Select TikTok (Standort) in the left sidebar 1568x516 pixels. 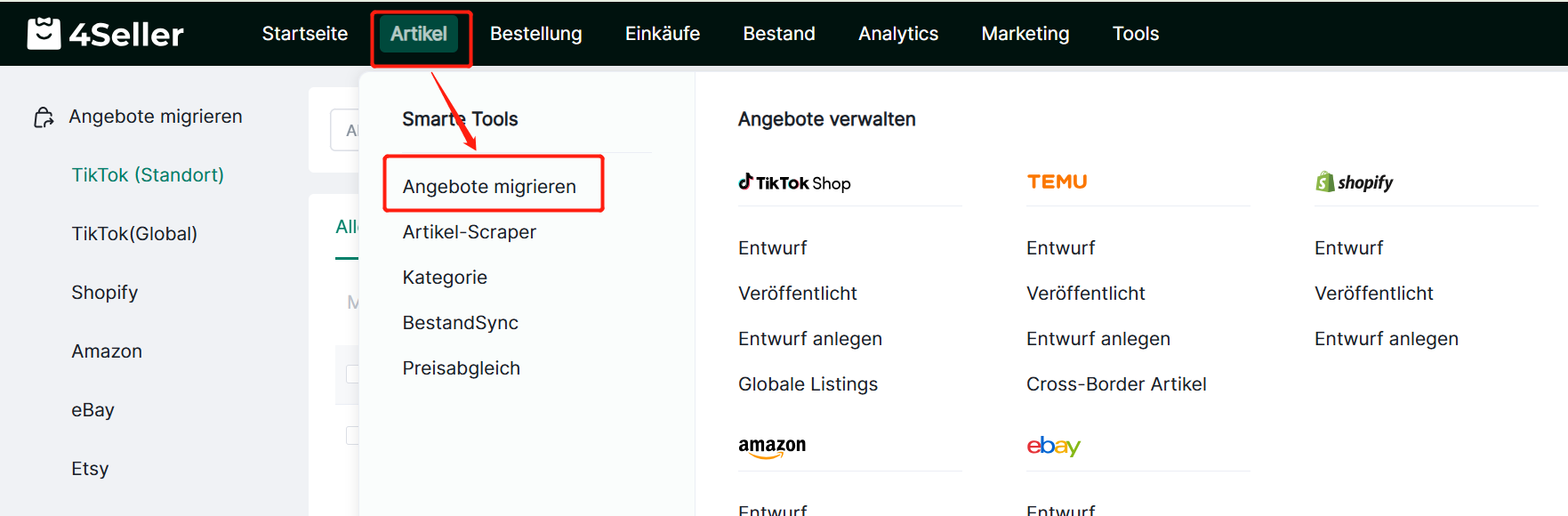(x=148, y=175)
